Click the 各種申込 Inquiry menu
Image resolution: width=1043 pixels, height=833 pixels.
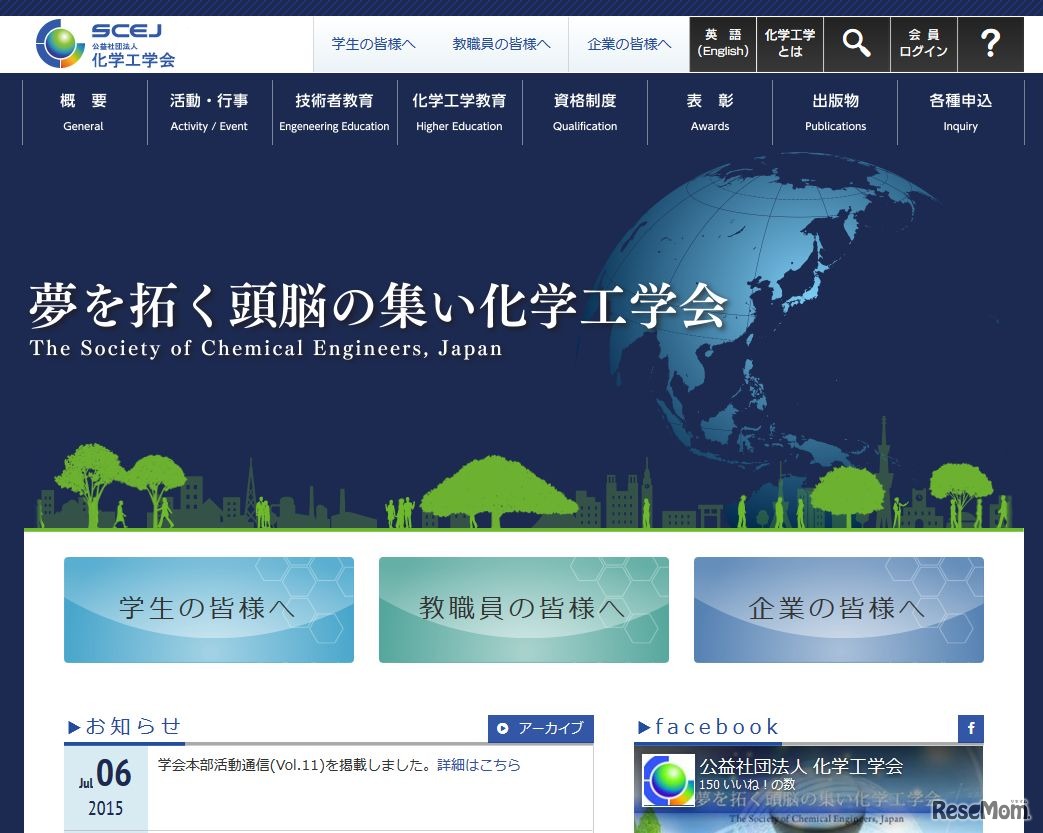960,110
